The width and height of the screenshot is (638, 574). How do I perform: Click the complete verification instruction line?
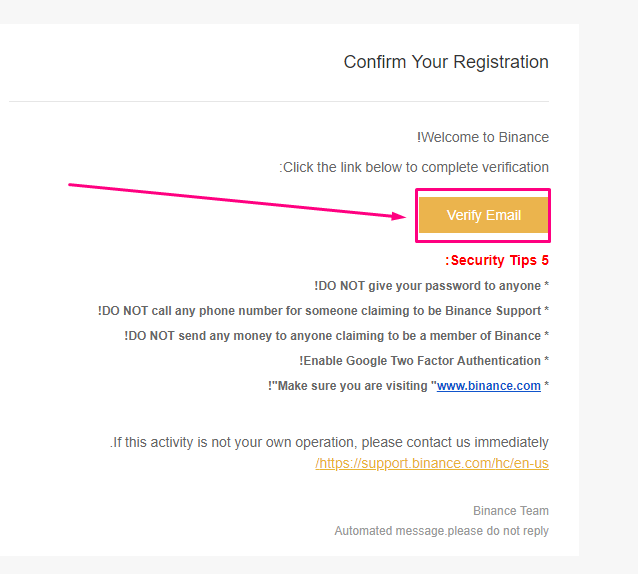click(414, 167)
